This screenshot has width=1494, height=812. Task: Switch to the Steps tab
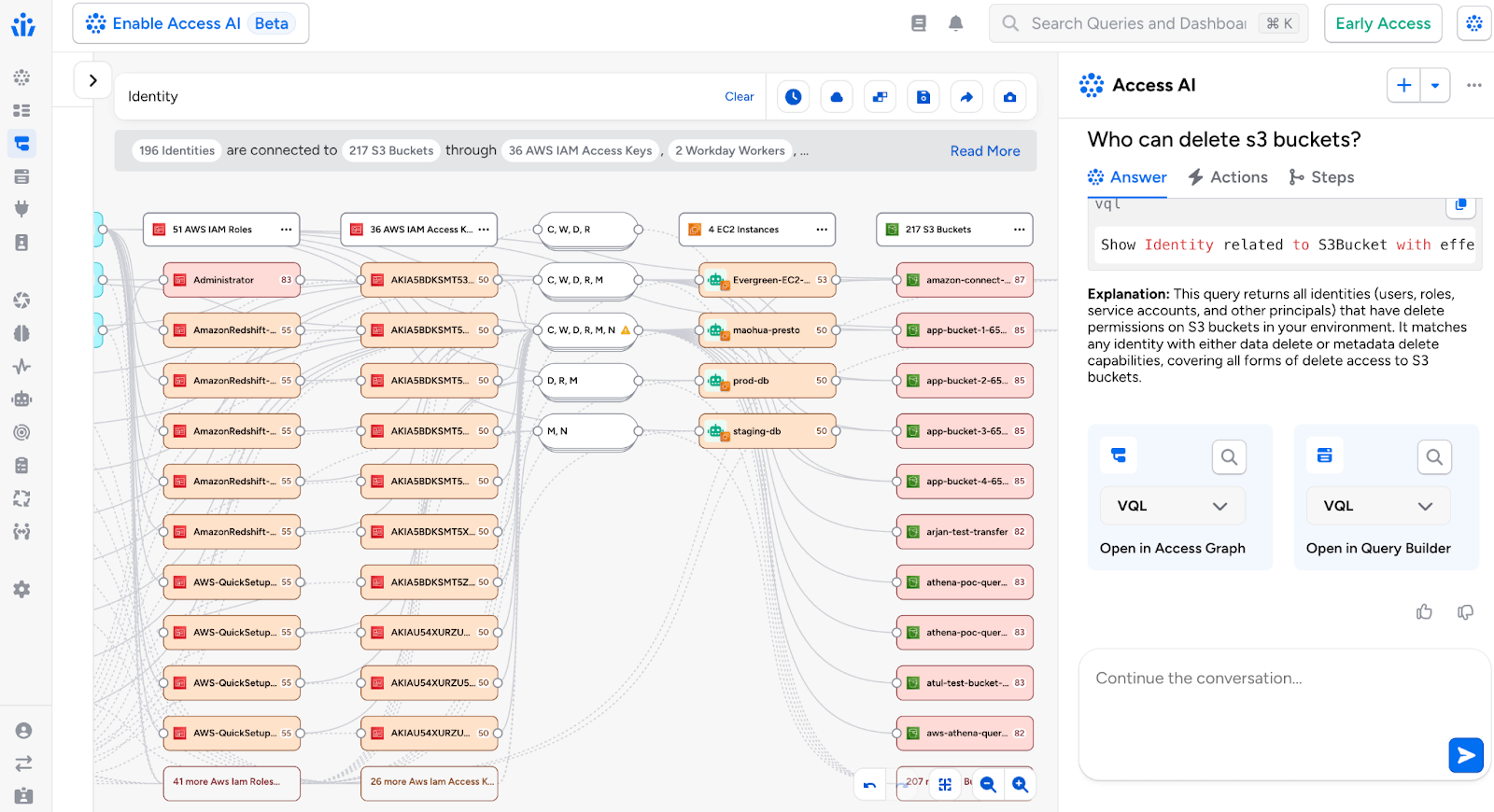[x=1321, y=177]
